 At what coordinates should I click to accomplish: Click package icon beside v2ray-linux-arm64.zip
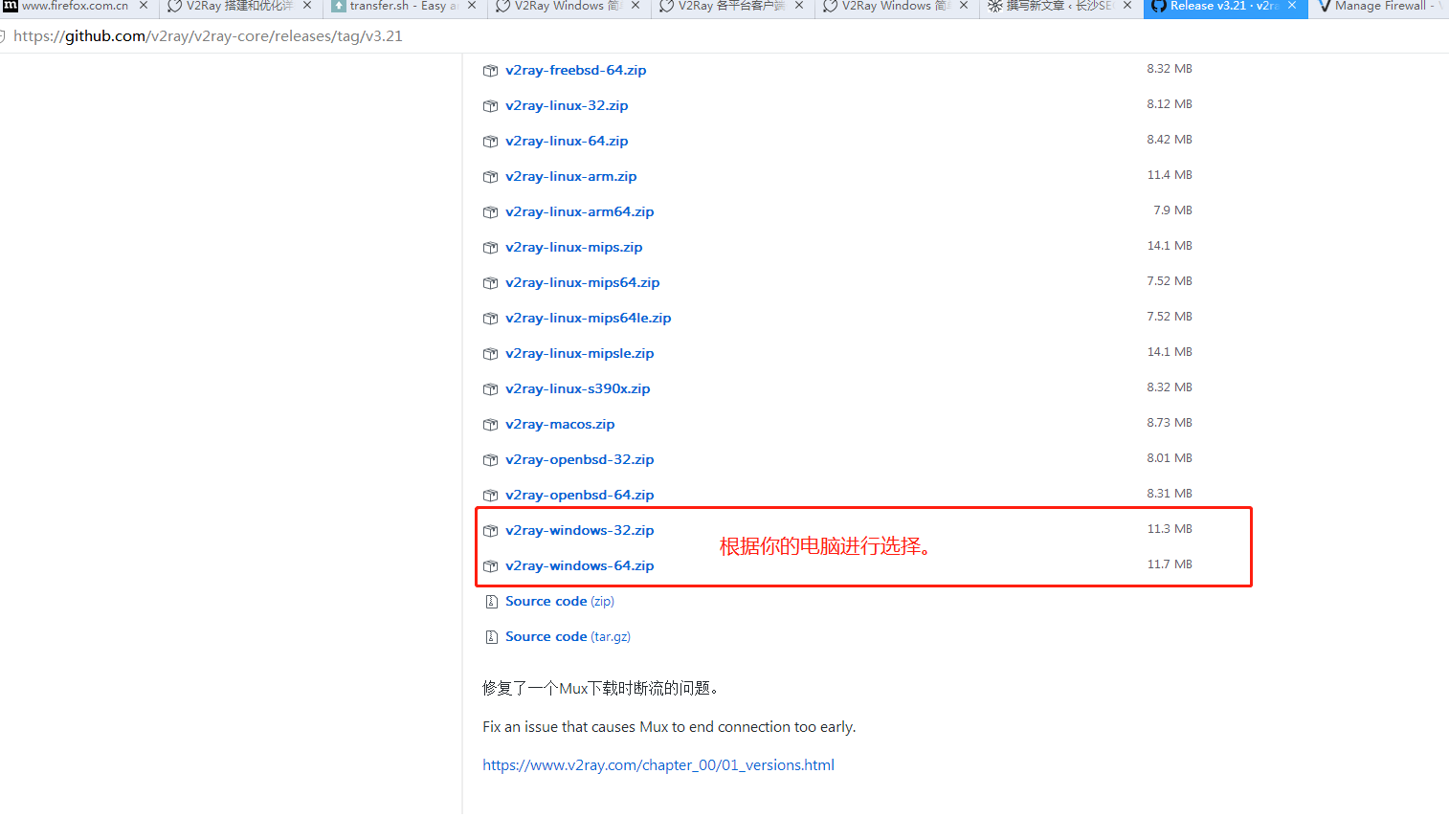[490, 212]
